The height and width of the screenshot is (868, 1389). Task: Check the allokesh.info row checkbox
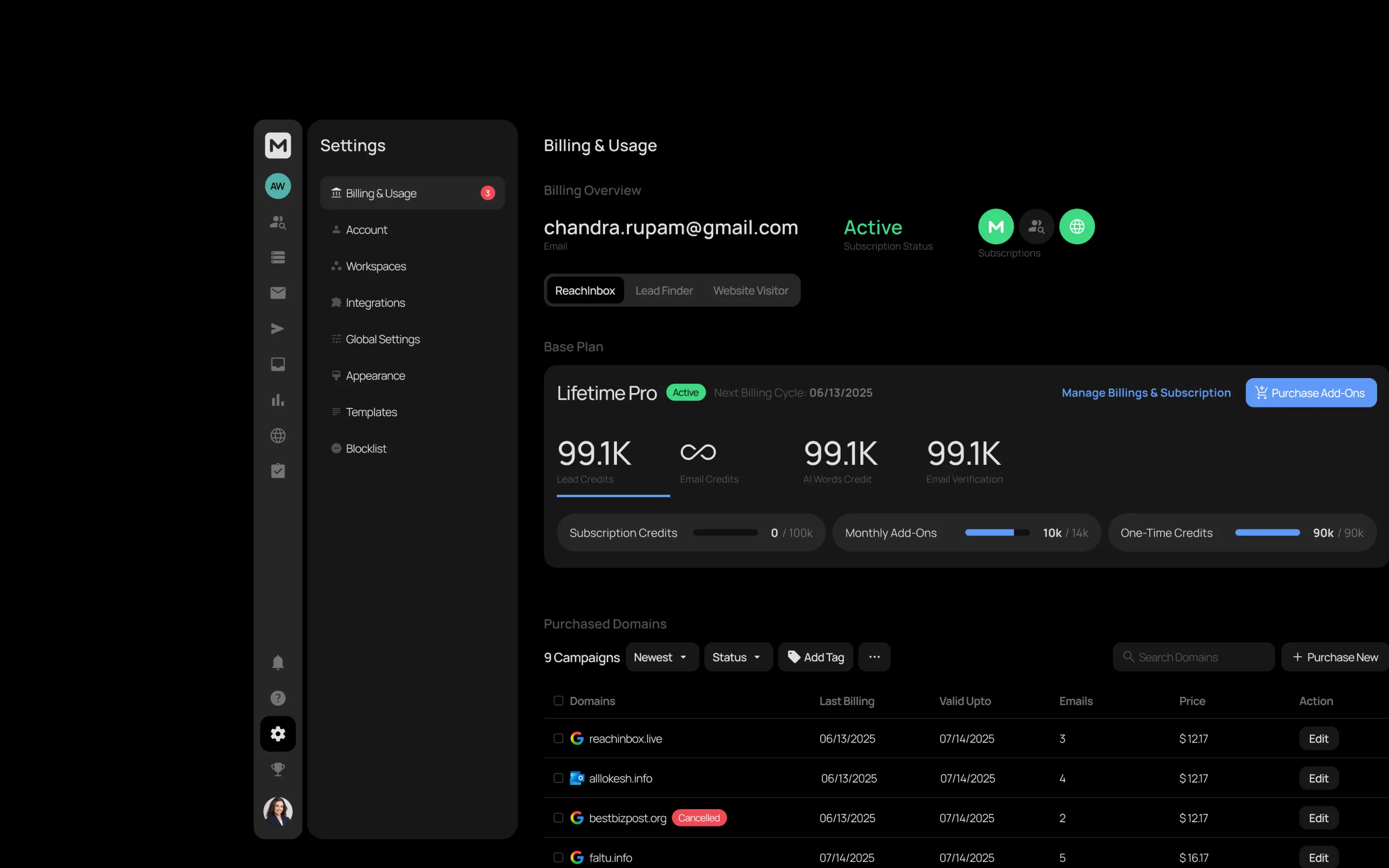pyautogui.click(x=558, y=778)
